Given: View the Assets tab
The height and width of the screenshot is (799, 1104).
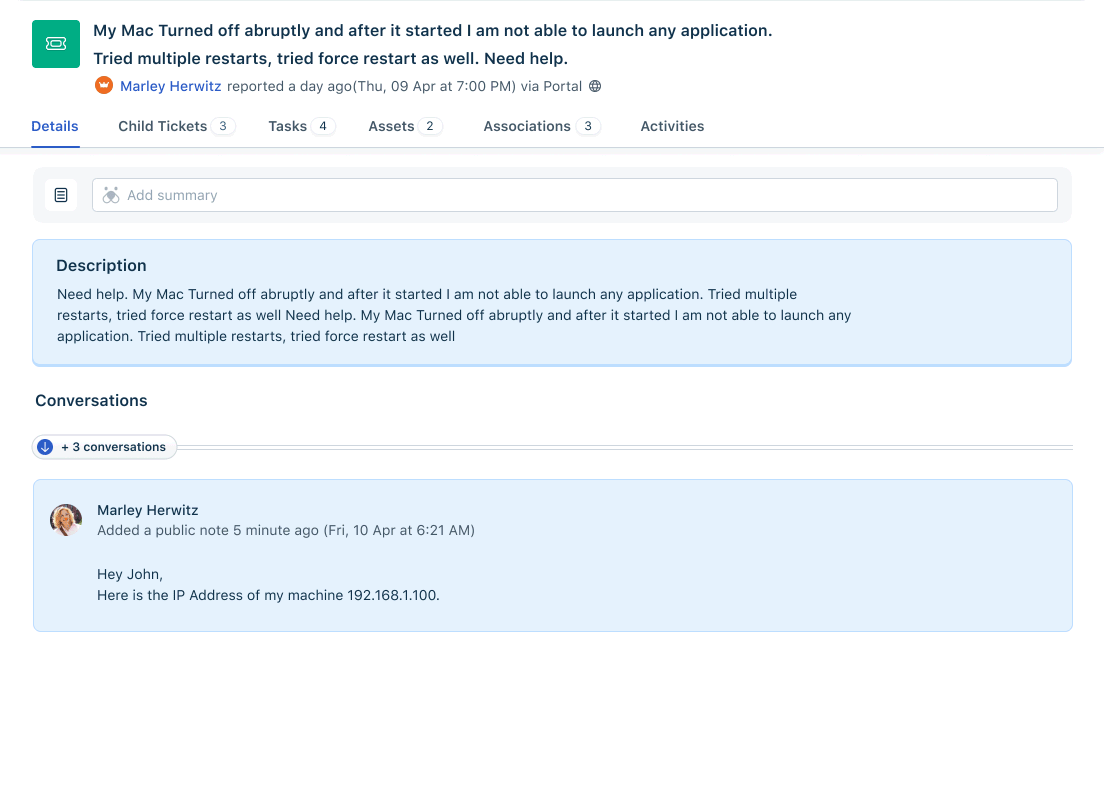Looking at the screenshot, I should [390, 126].
